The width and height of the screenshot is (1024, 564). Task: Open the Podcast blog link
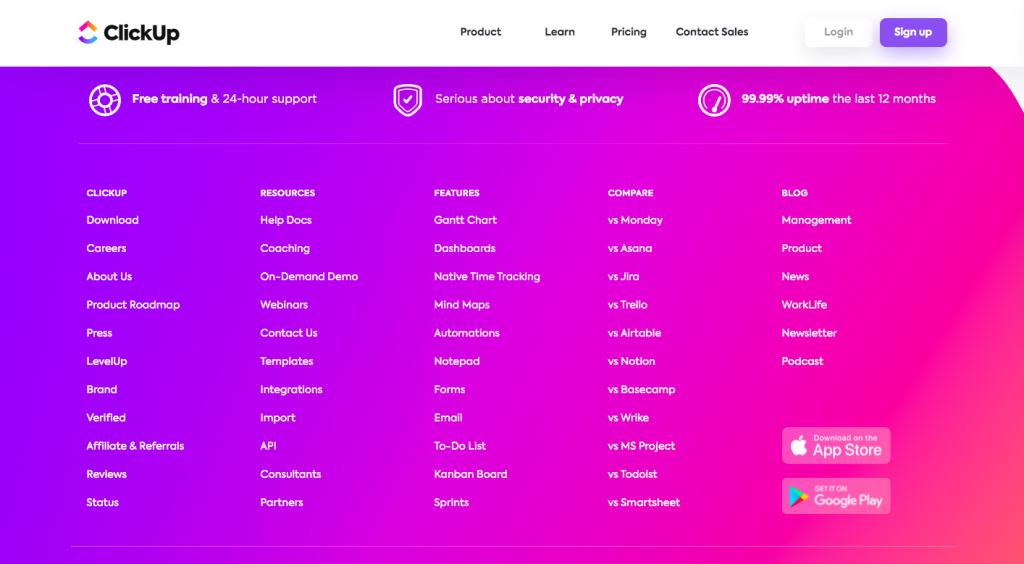coord(803,361)
